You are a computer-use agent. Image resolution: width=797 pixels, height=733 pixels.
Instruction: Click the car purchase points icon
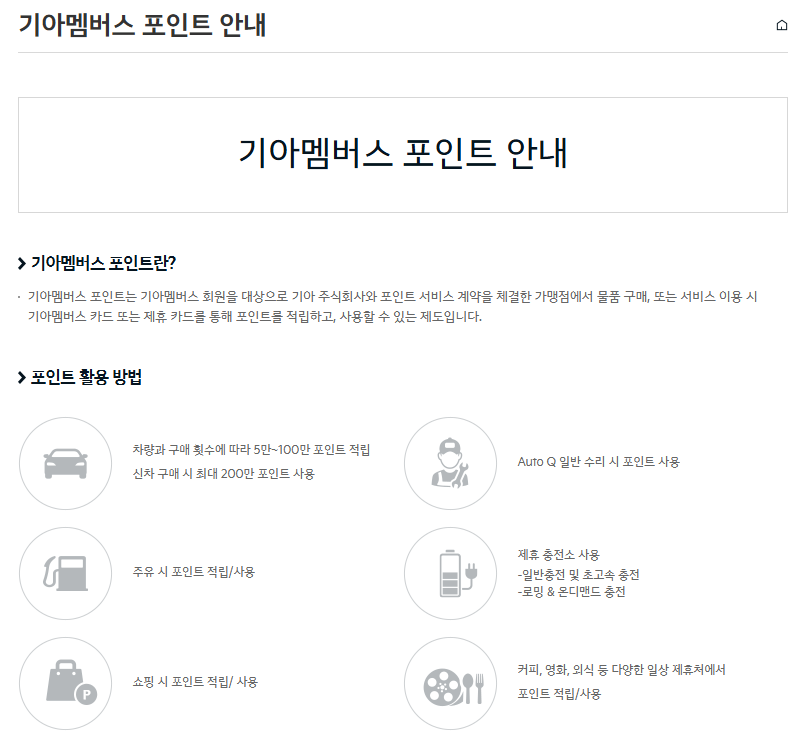click(66, 463)
